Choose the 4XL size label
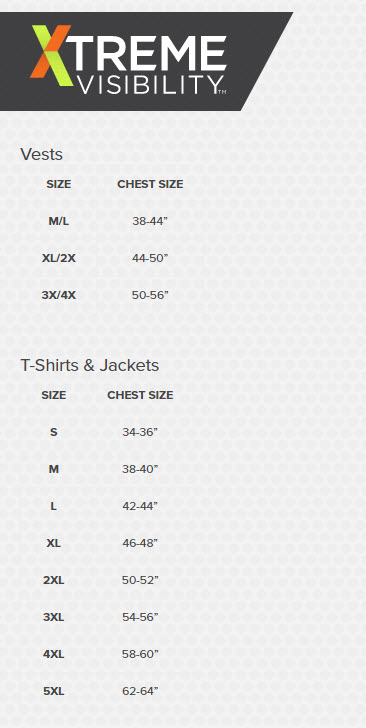 pos(54,655)
